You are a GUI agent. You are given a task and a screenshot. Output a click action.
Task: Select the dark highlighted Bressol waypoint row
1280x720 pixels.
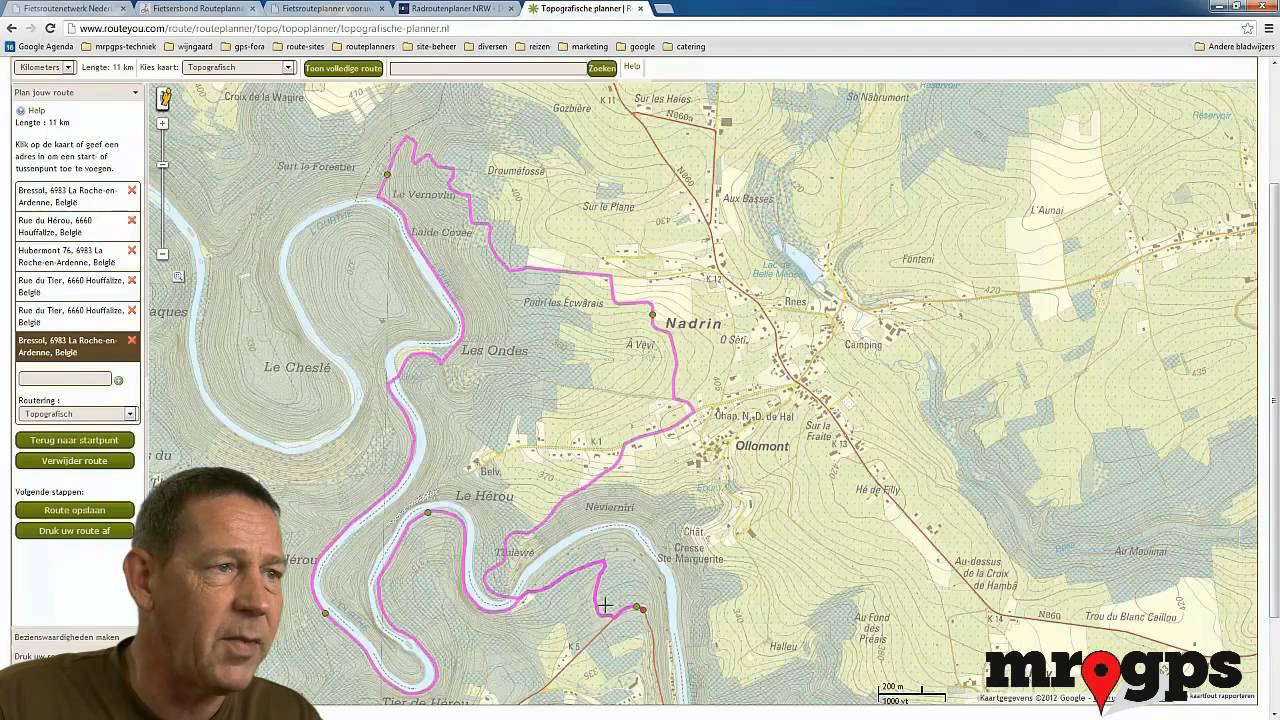[77, 346]
